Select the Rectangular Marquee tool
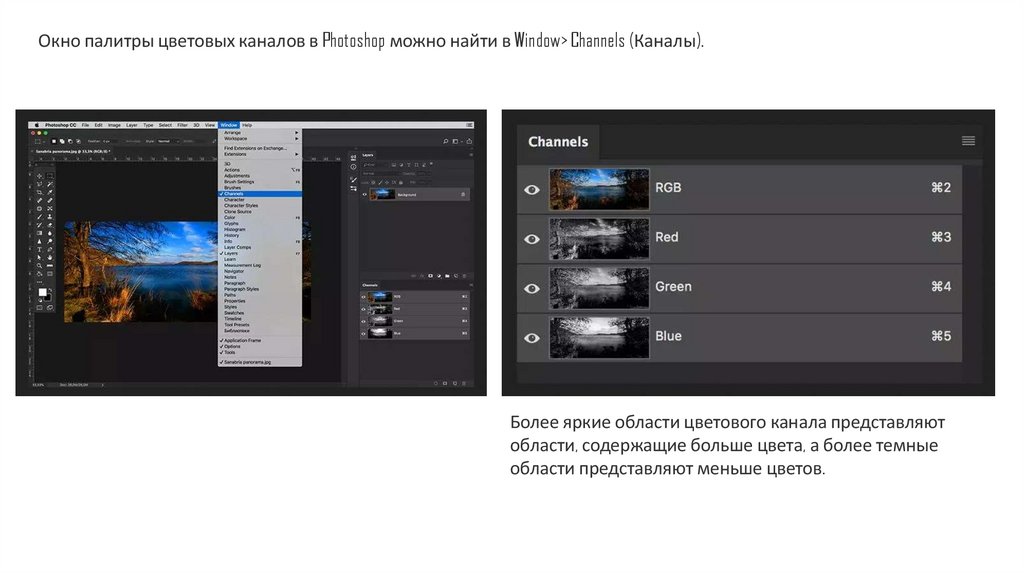This screenshot has height=574, width=1024. pyautogui.click(x=50, y=176)
